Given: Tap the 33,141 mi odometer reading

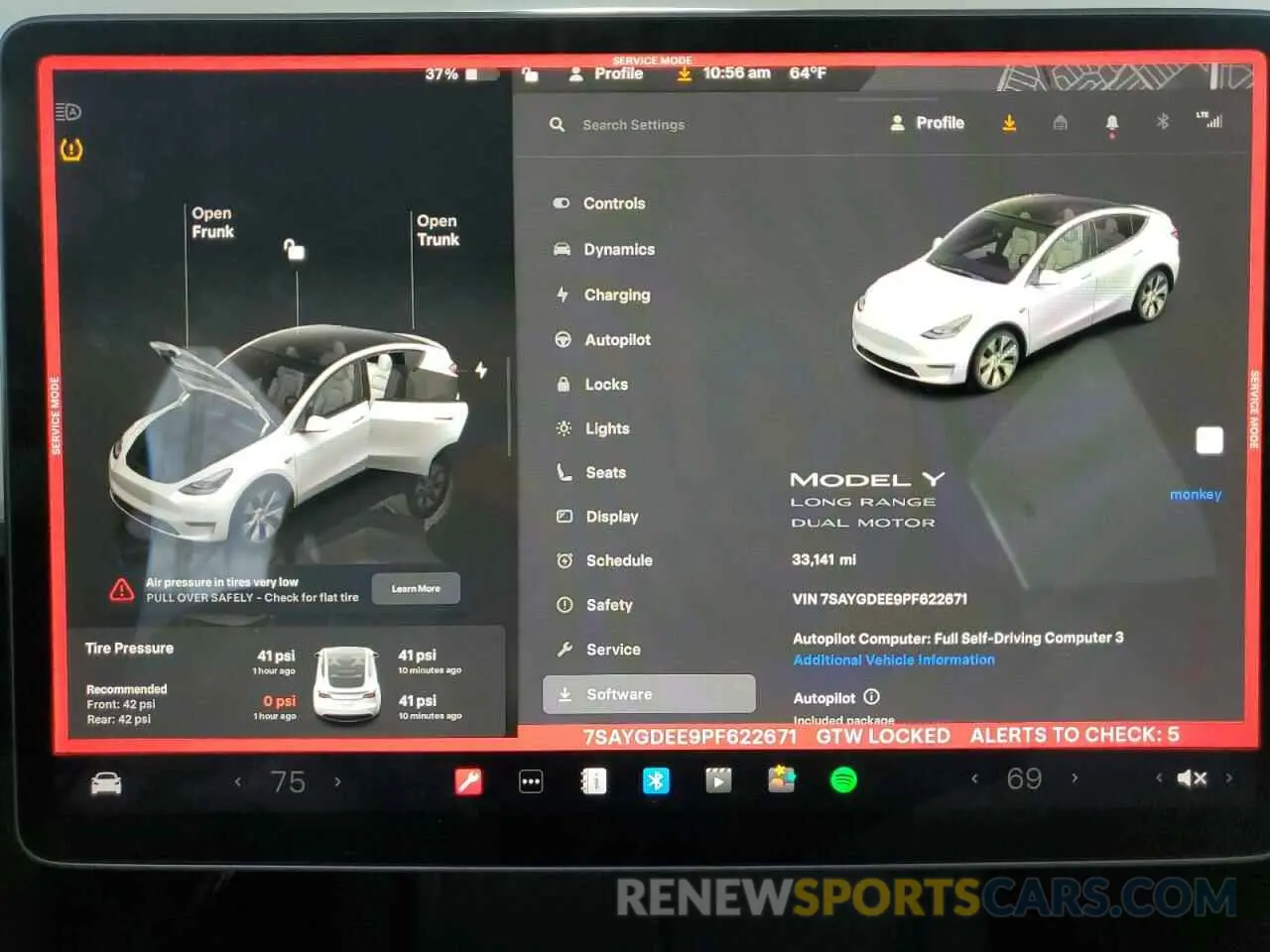Looking at the screenshot, I should click(x=824, y=560).
